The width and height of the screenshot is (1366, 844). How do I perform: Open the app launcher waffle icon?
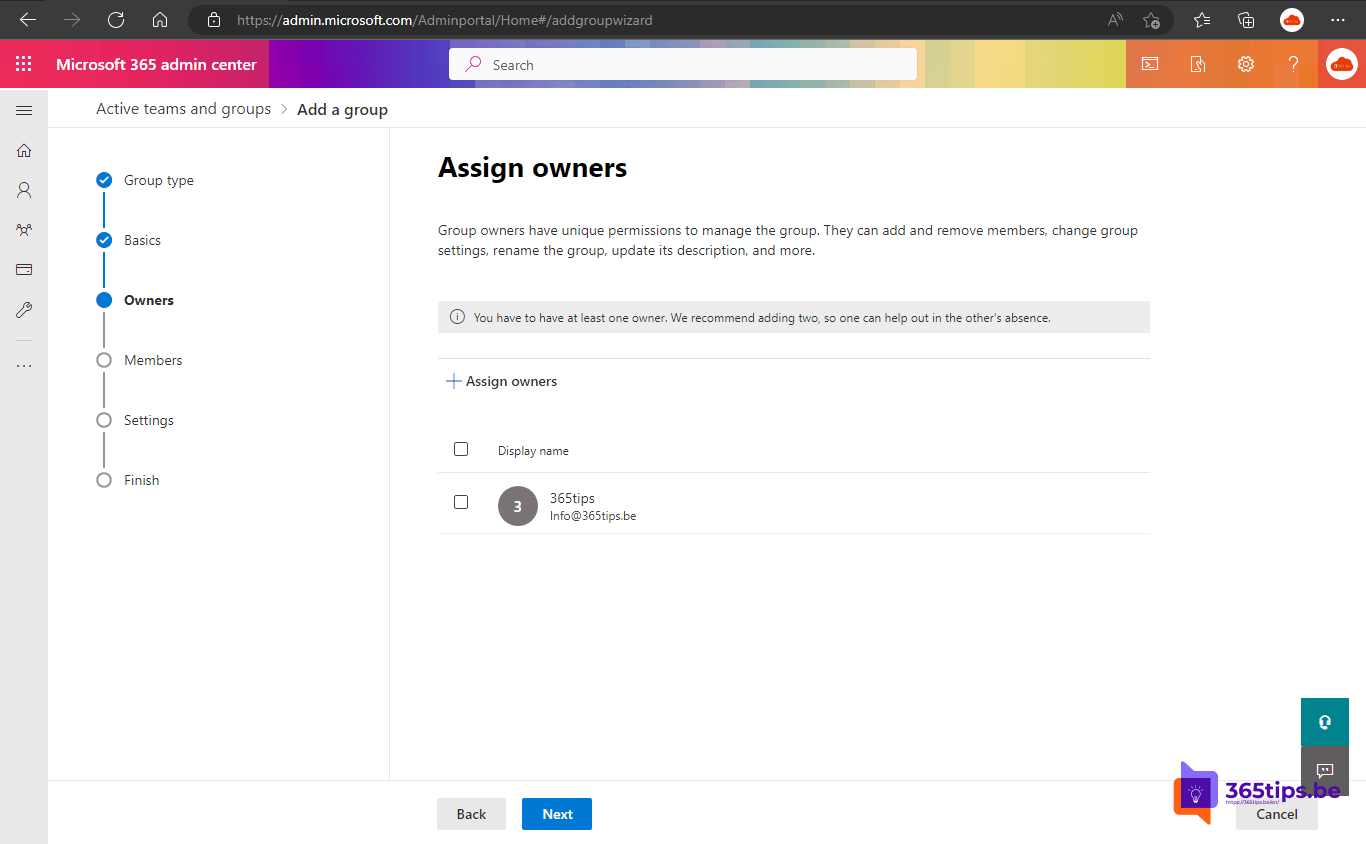(24, 63)
